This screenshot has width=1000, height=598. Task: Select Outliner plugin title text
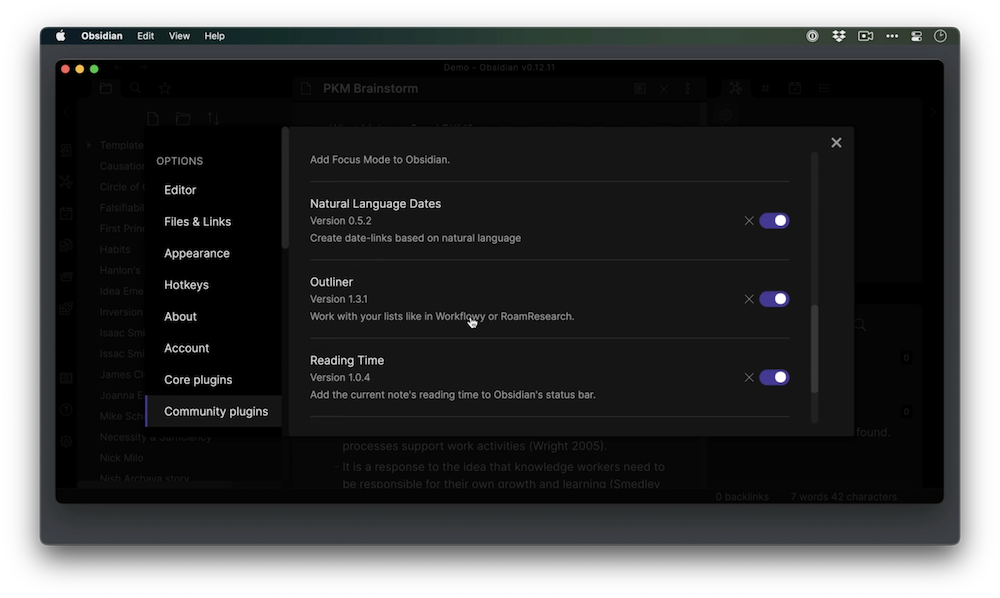[331, 282]
